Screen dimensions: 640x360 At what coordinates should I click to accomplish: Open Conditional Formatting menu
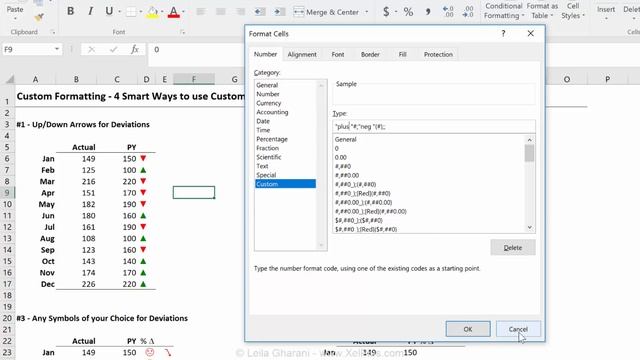coord(503,11)
